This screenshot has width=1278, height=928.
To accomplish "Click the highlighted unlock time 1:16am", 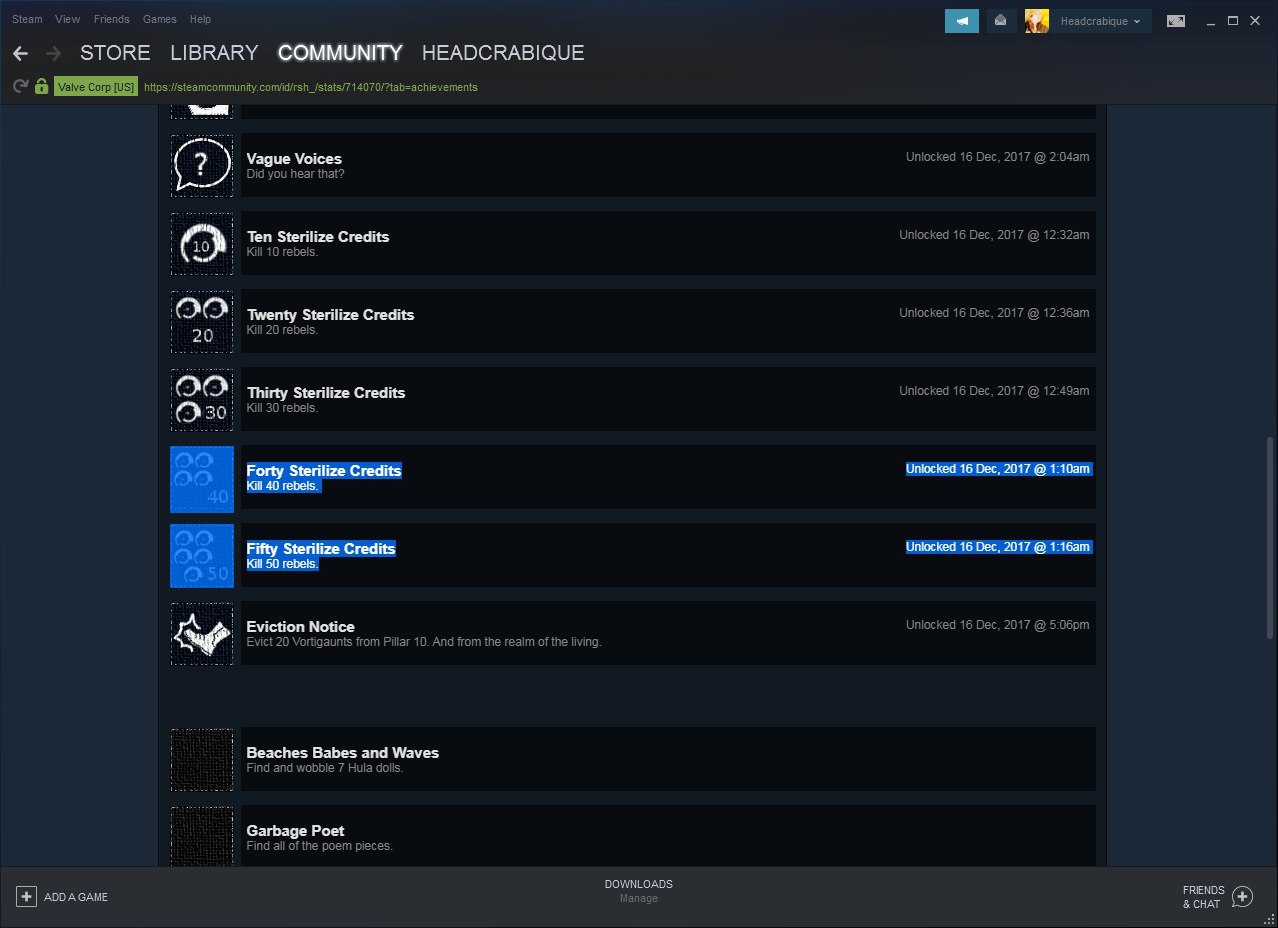I will point(998,547).
